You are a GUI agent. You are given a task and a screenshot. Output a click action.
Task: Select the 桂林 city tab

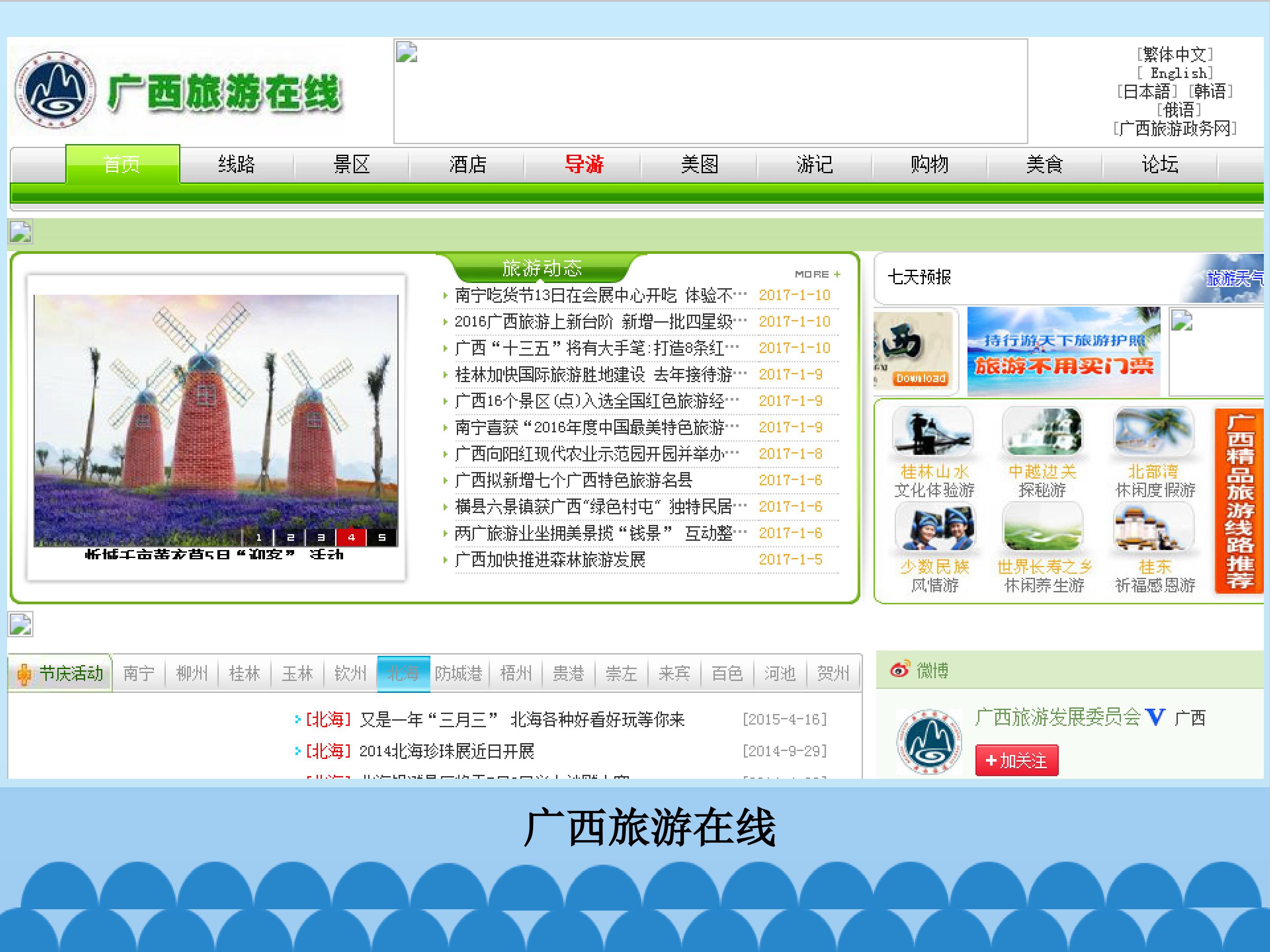[x=245, y=673]
